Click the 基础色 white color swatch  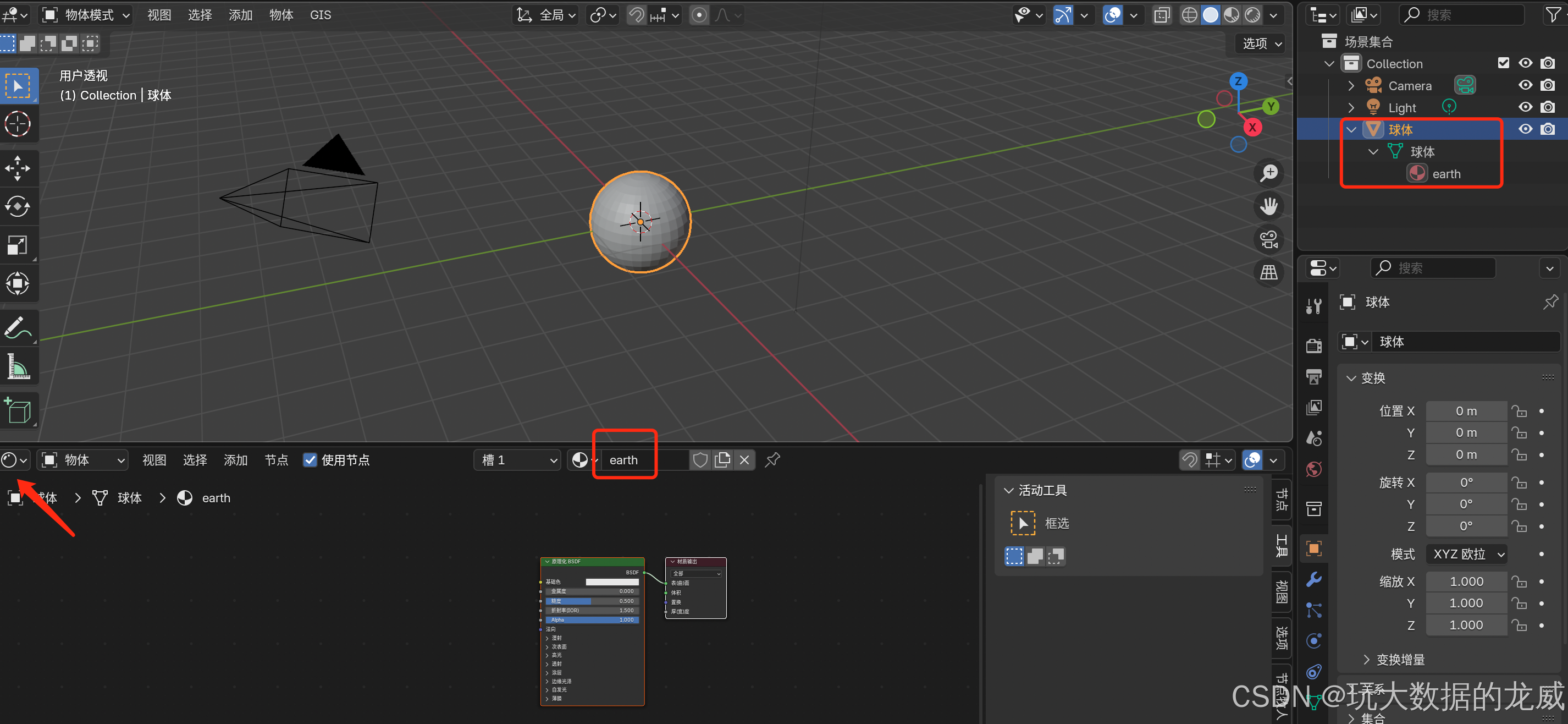[x=612, y=582]
